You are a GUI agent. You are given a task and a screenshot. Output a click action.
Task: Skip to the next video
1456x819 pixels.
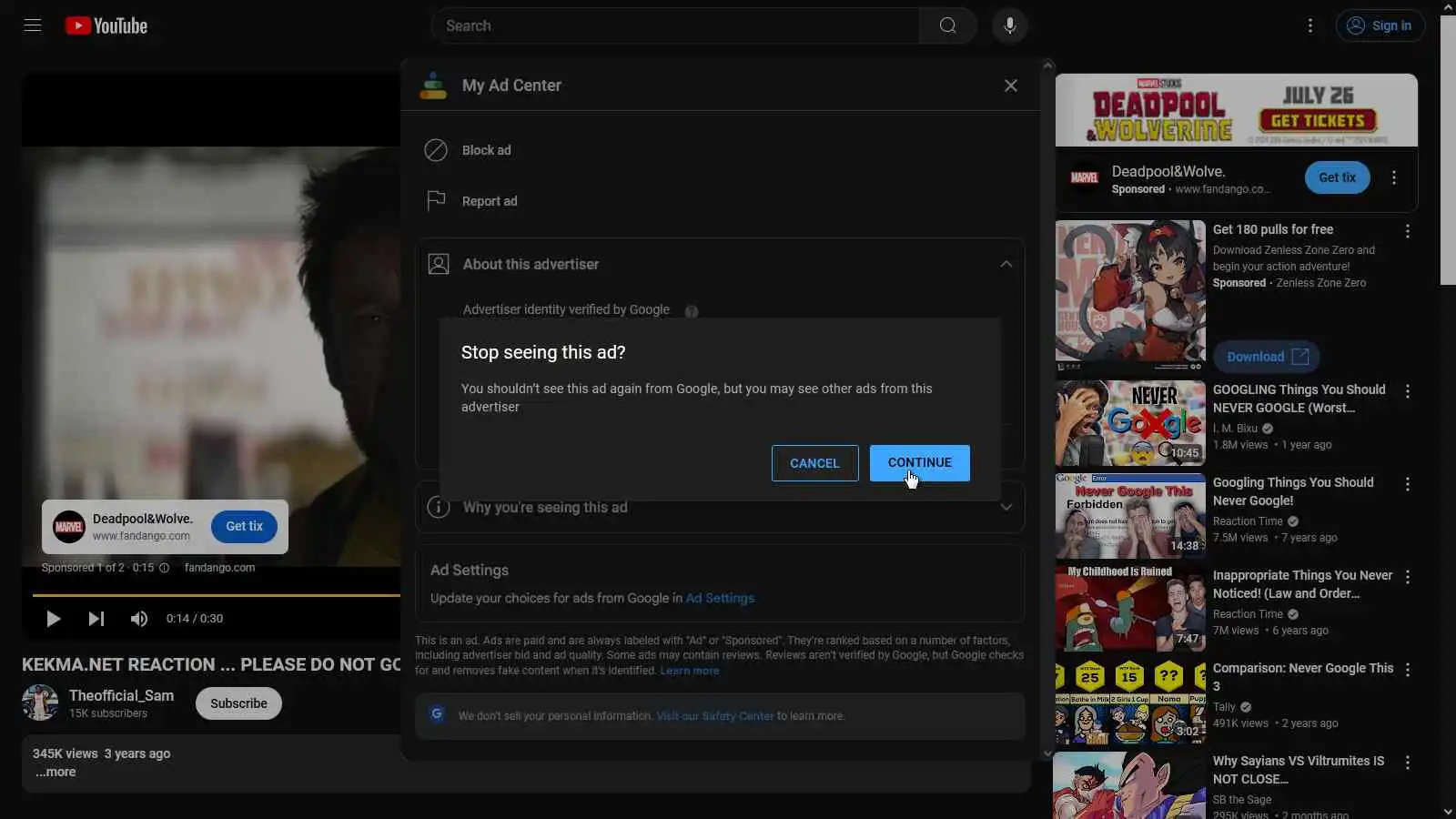[96, 619]
